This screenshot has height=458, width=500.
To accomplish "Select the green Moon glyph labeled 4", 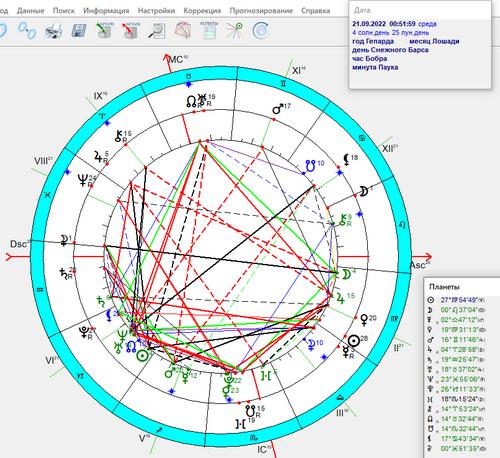I will tap(346, 274).
